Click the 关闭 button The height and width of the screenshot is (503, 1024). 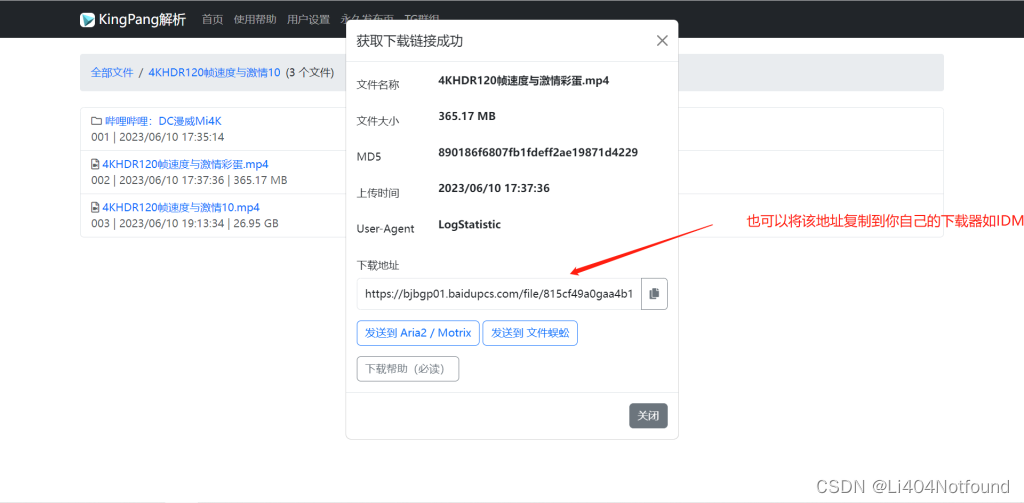point(648,415)
